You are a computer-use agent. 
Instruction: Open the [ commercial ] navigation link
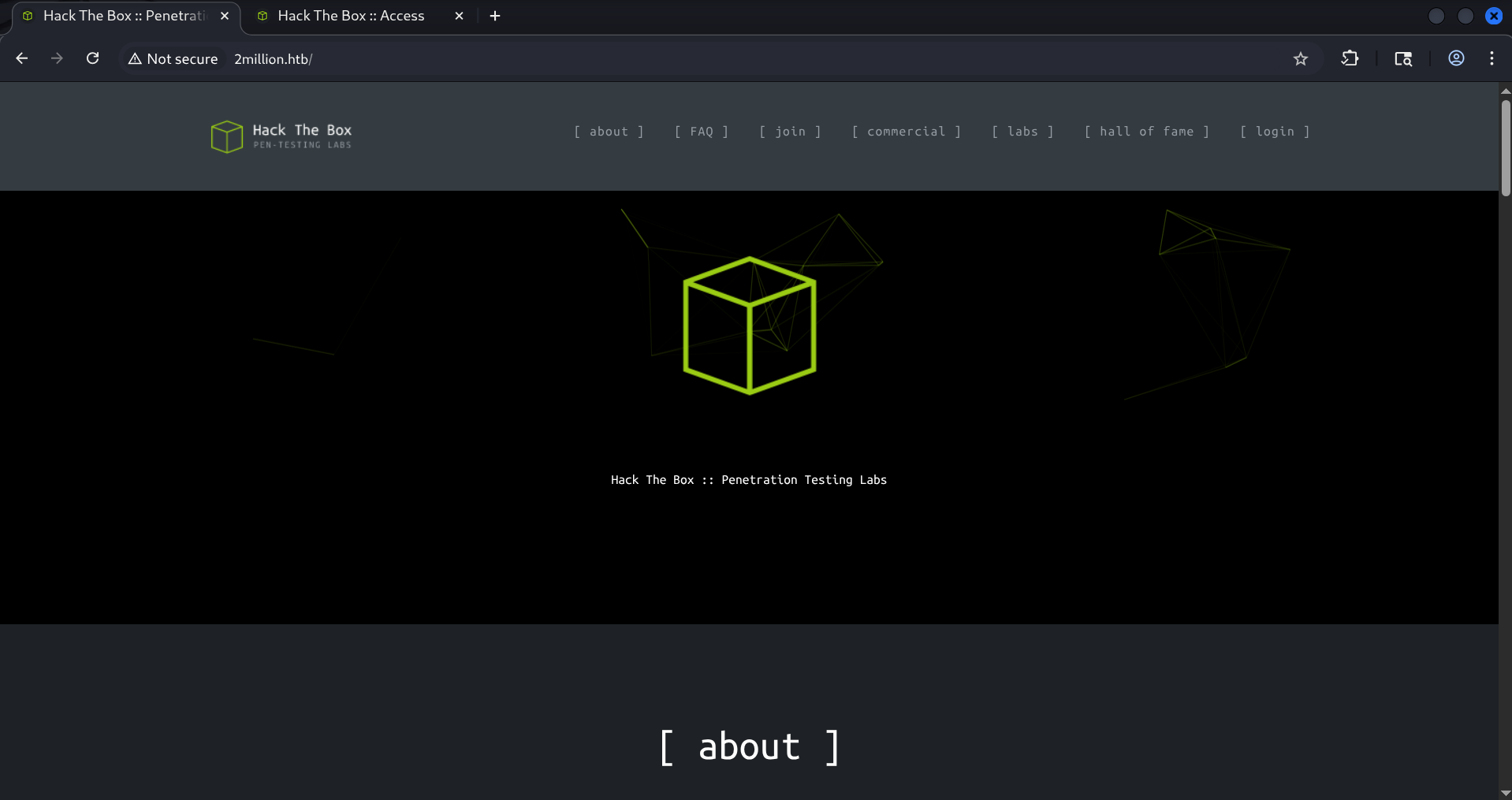click(906, 132)
